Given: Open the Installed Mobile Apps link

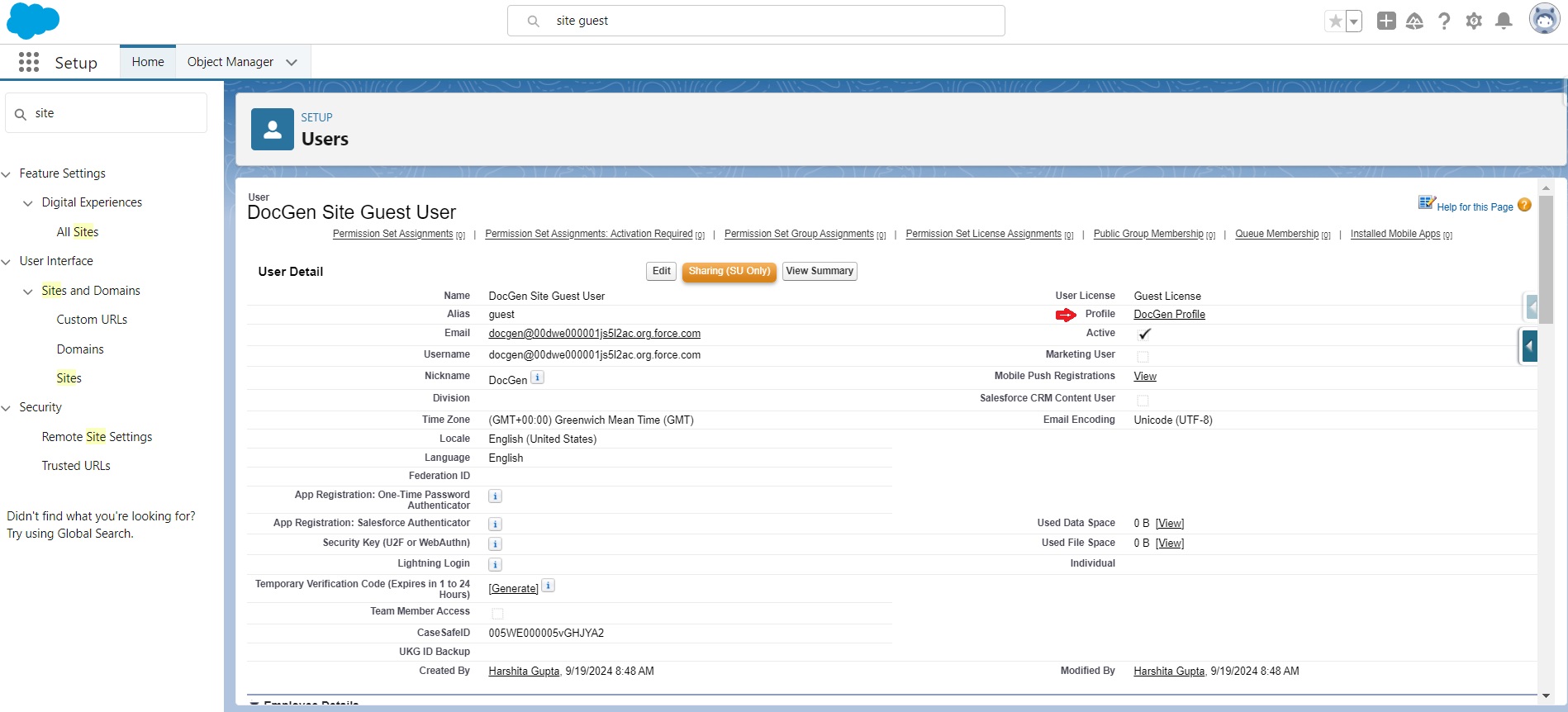Looking at the screenshot, I should pos(1395,234).
